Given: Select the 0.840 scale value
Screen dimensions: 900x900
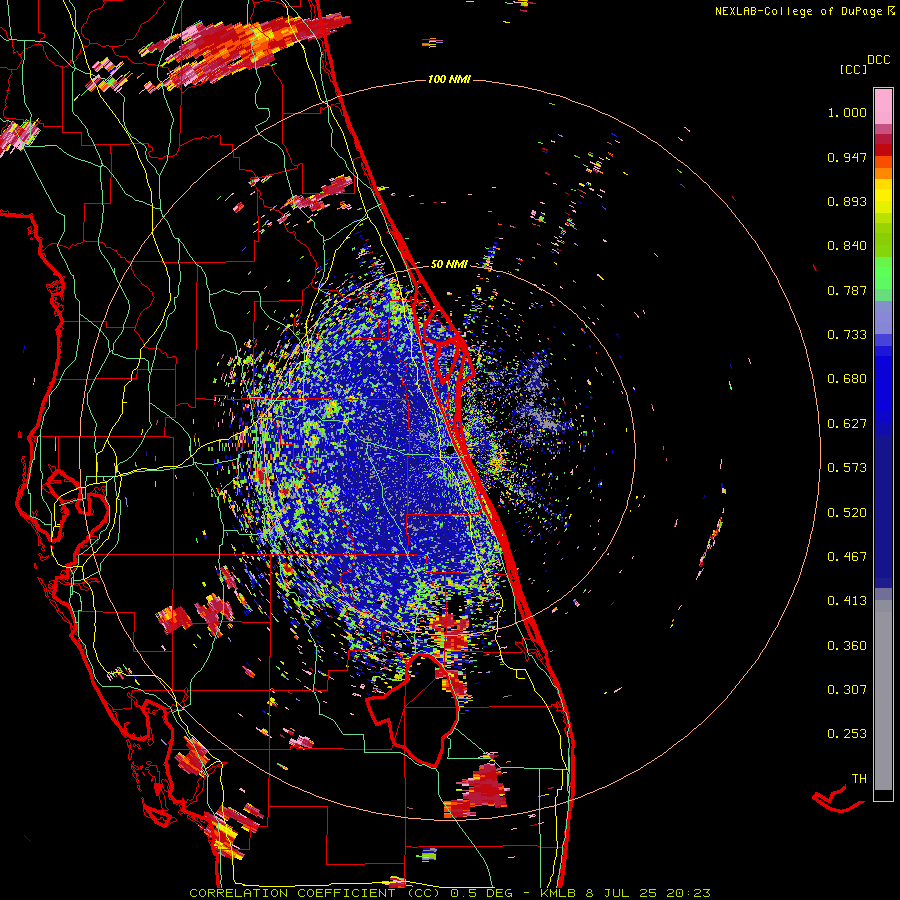Looking at the screenshot, I should 847,246.
